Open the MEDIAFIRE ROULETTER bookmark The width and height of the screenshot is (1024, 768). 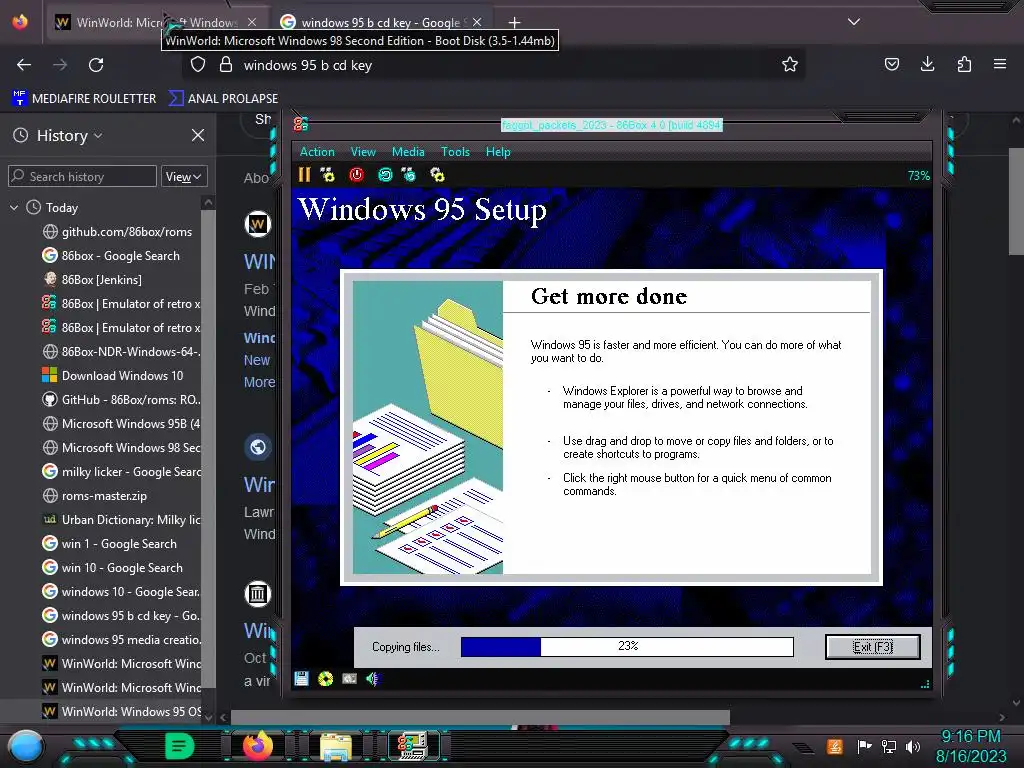(x=84, y=98)
